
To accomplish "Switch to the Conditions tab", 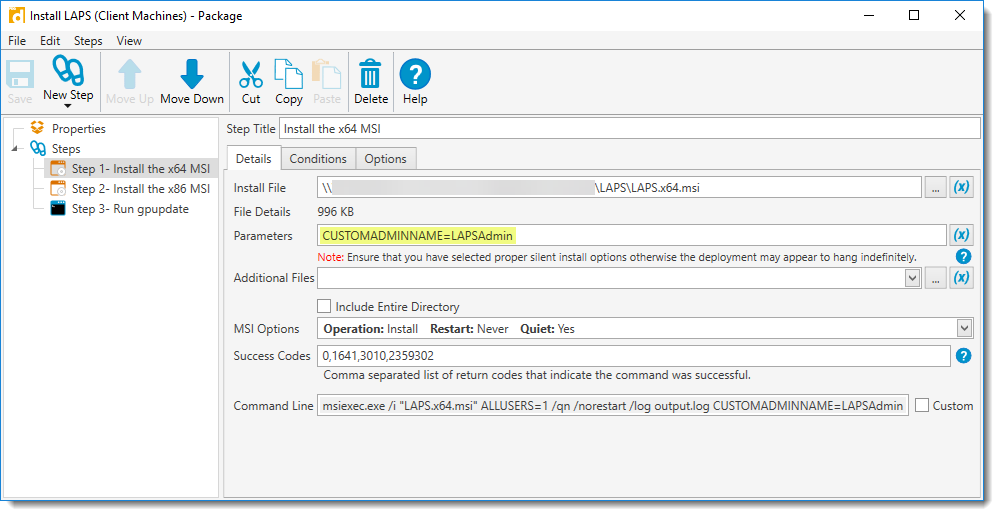I will click(318, 159).
